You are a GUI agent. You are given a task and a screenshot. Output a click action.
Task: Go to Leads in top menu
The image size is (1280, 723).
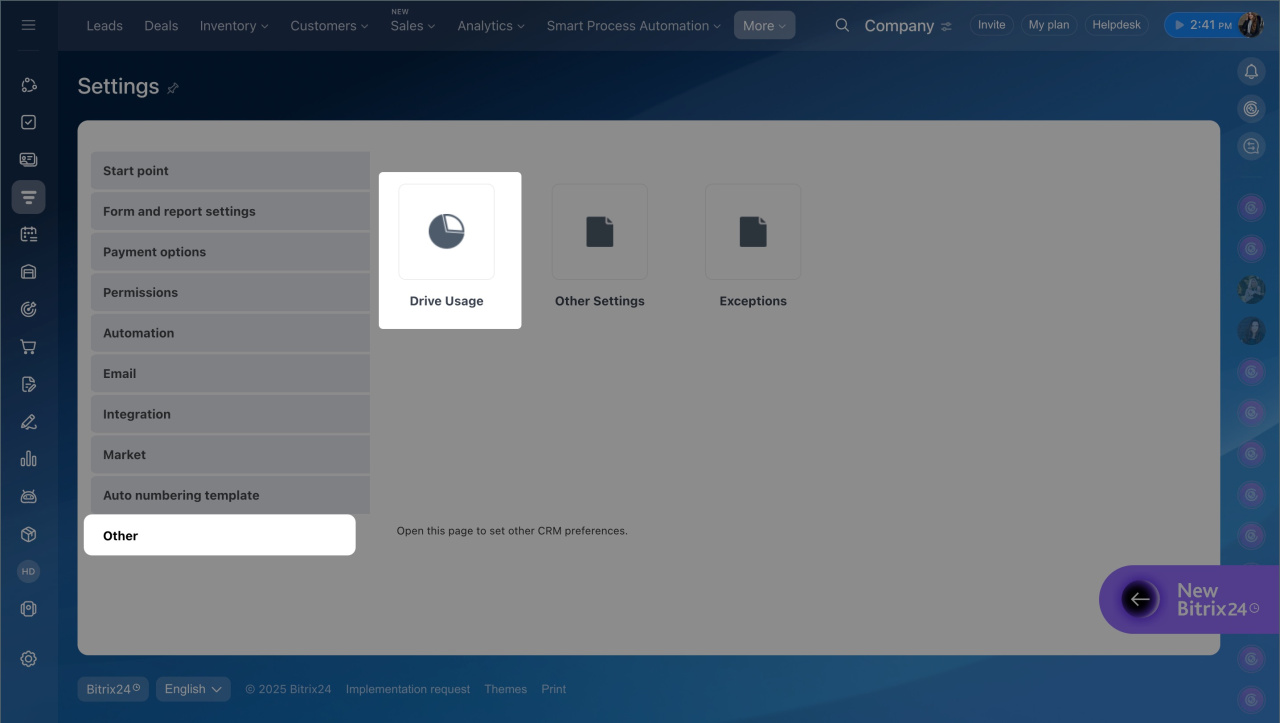[x=104, y=26]
